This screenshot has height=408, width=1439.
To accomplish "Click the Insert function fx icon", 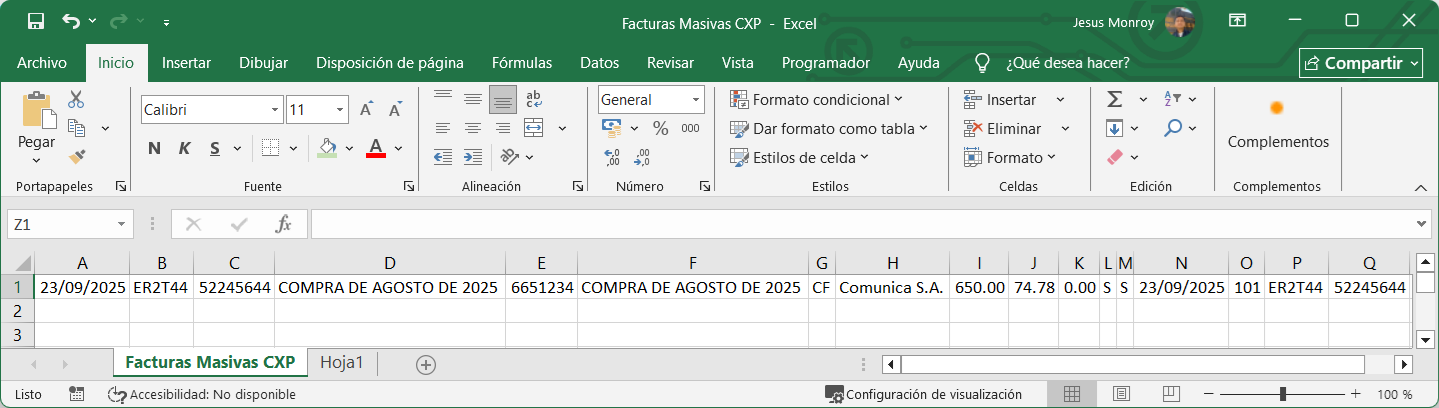I will [283, 225].
